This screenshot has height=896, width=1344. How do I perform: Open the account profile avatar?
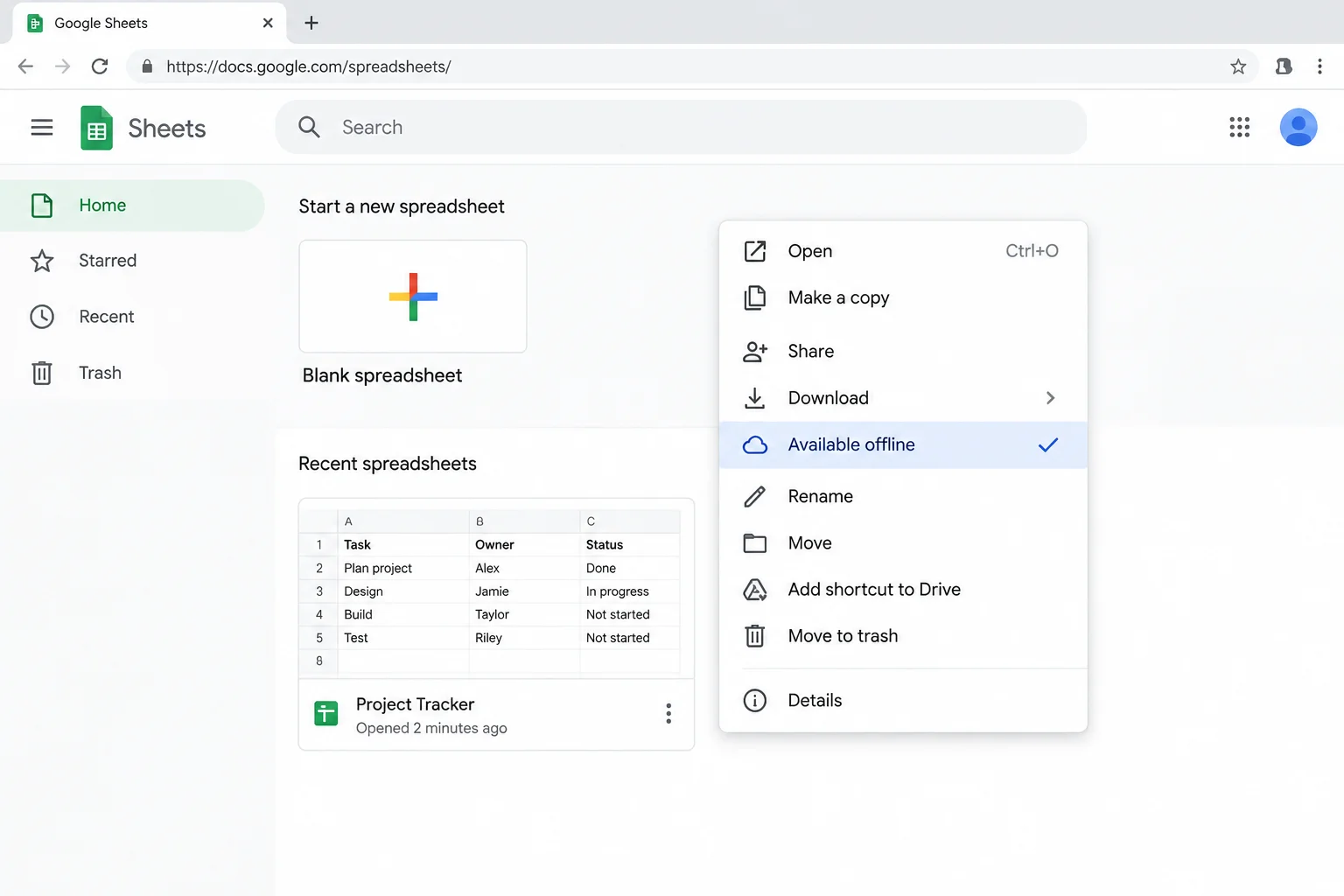[x=1298, y=128]
